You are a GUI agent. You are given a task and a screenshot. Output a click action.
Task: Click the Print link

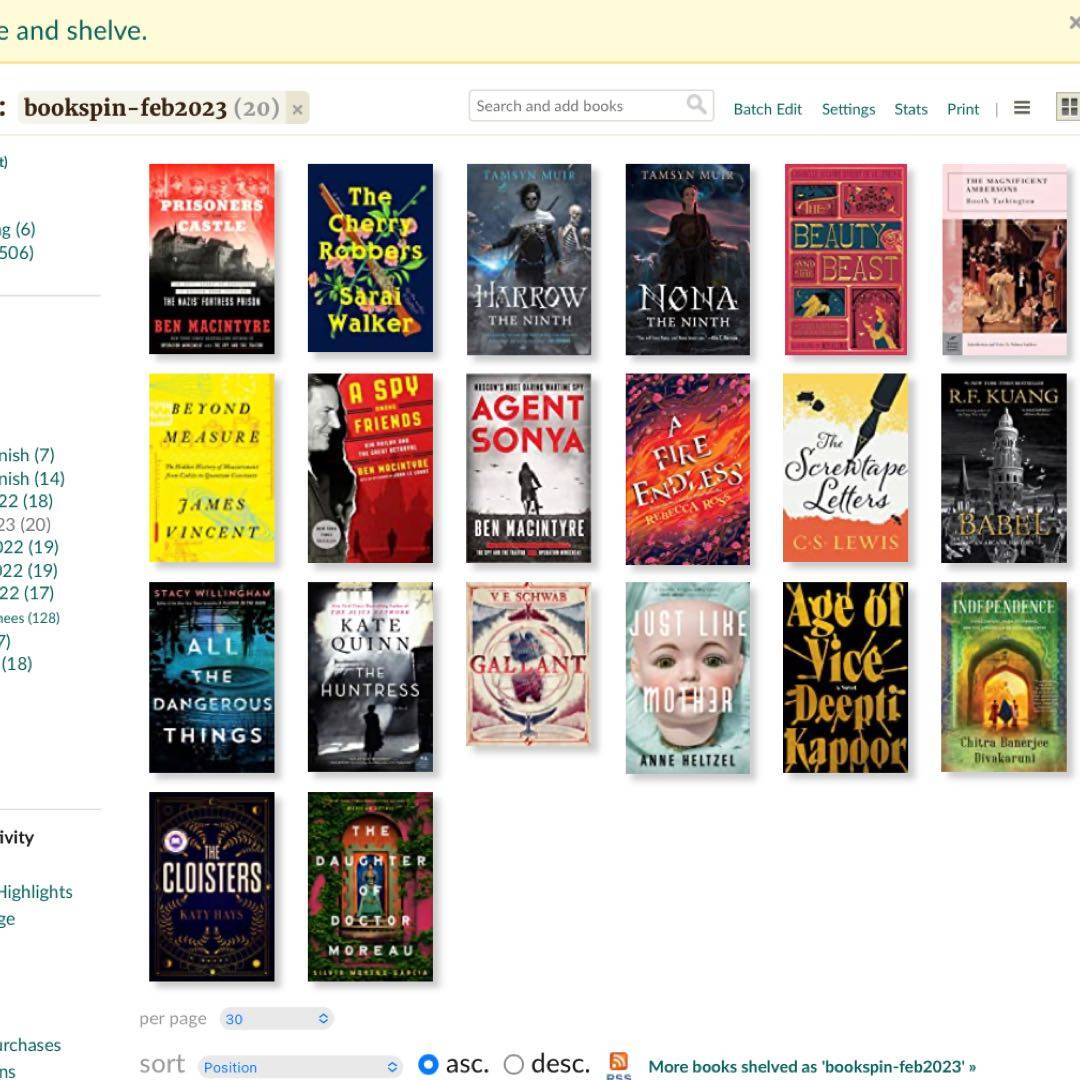(x=963, y=109)
